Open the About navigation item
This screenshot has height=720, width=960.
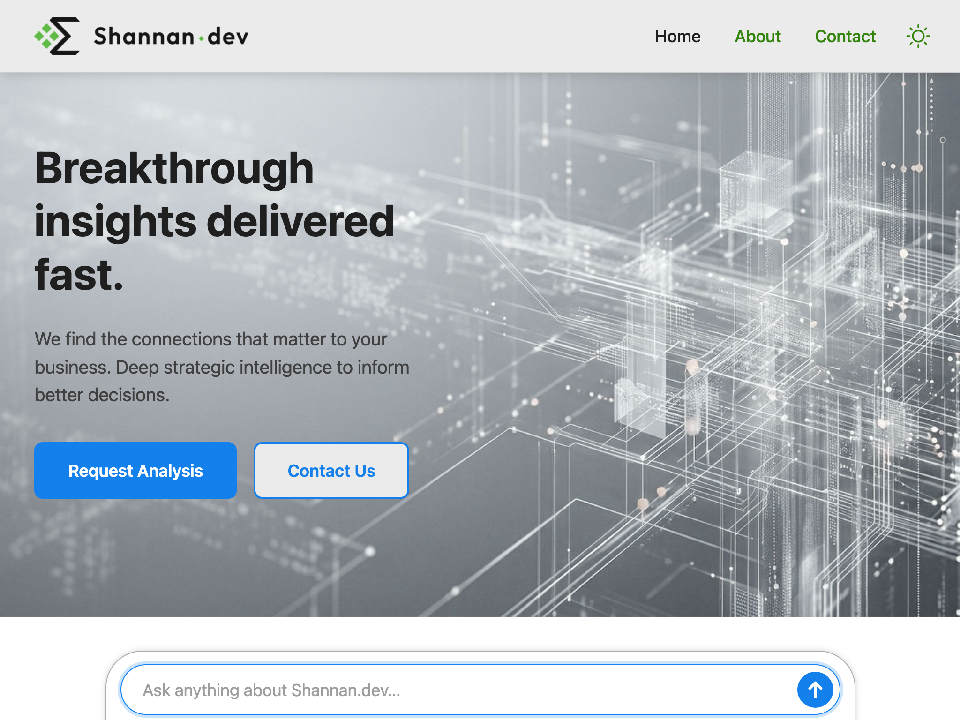(x=757, y=37)
